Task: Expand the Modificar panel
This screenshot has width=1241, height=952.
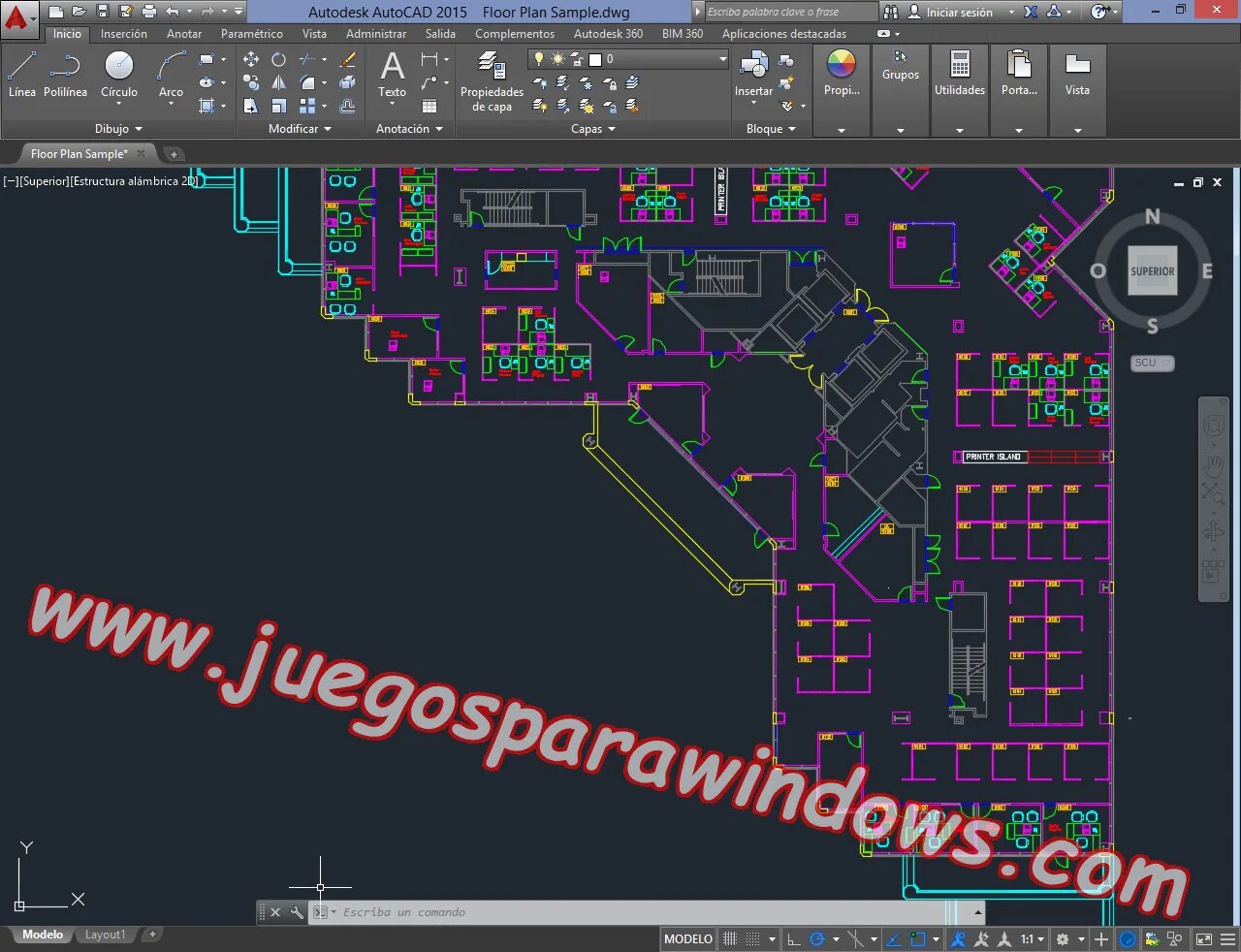Action: point(300,129)
